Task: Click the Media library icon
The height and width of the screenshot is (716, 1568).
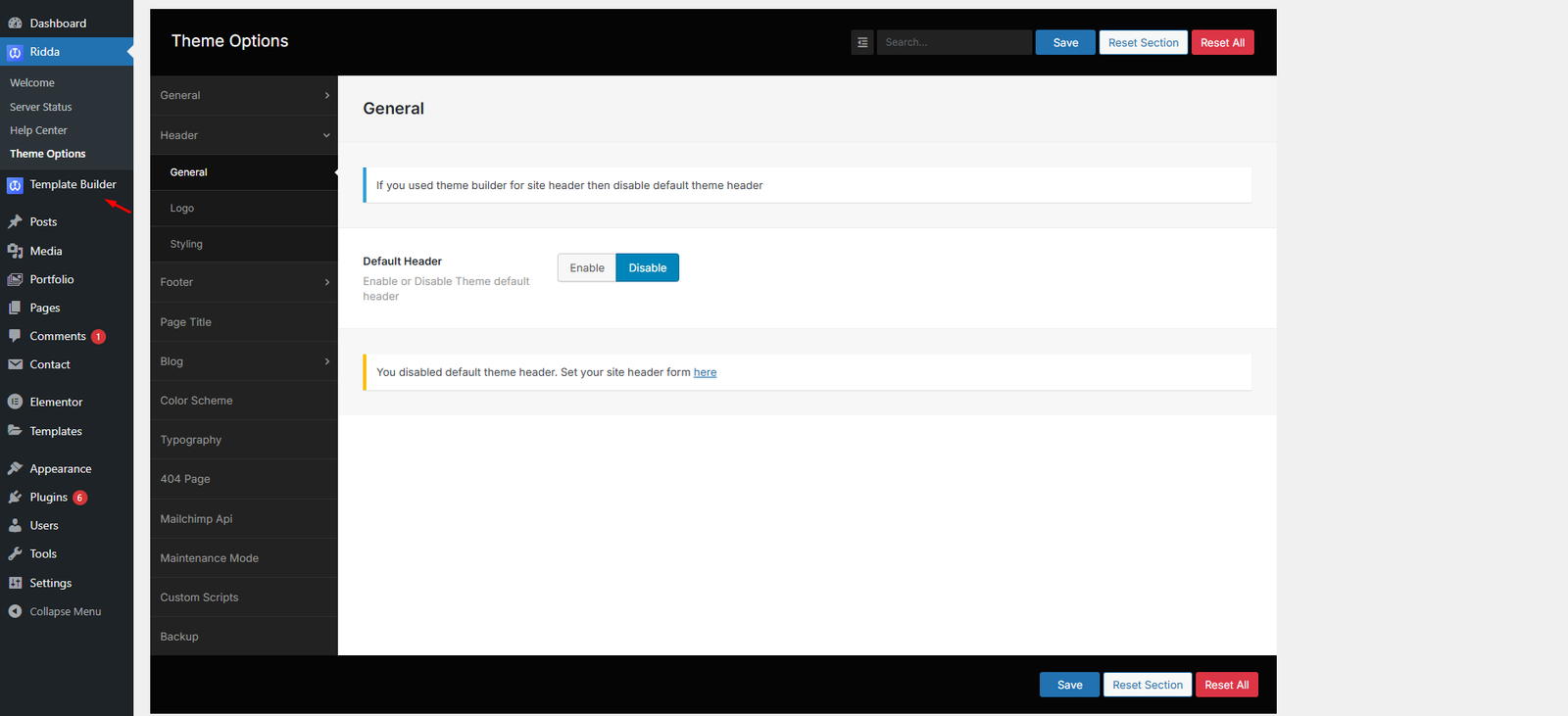Action: point(15,251)
